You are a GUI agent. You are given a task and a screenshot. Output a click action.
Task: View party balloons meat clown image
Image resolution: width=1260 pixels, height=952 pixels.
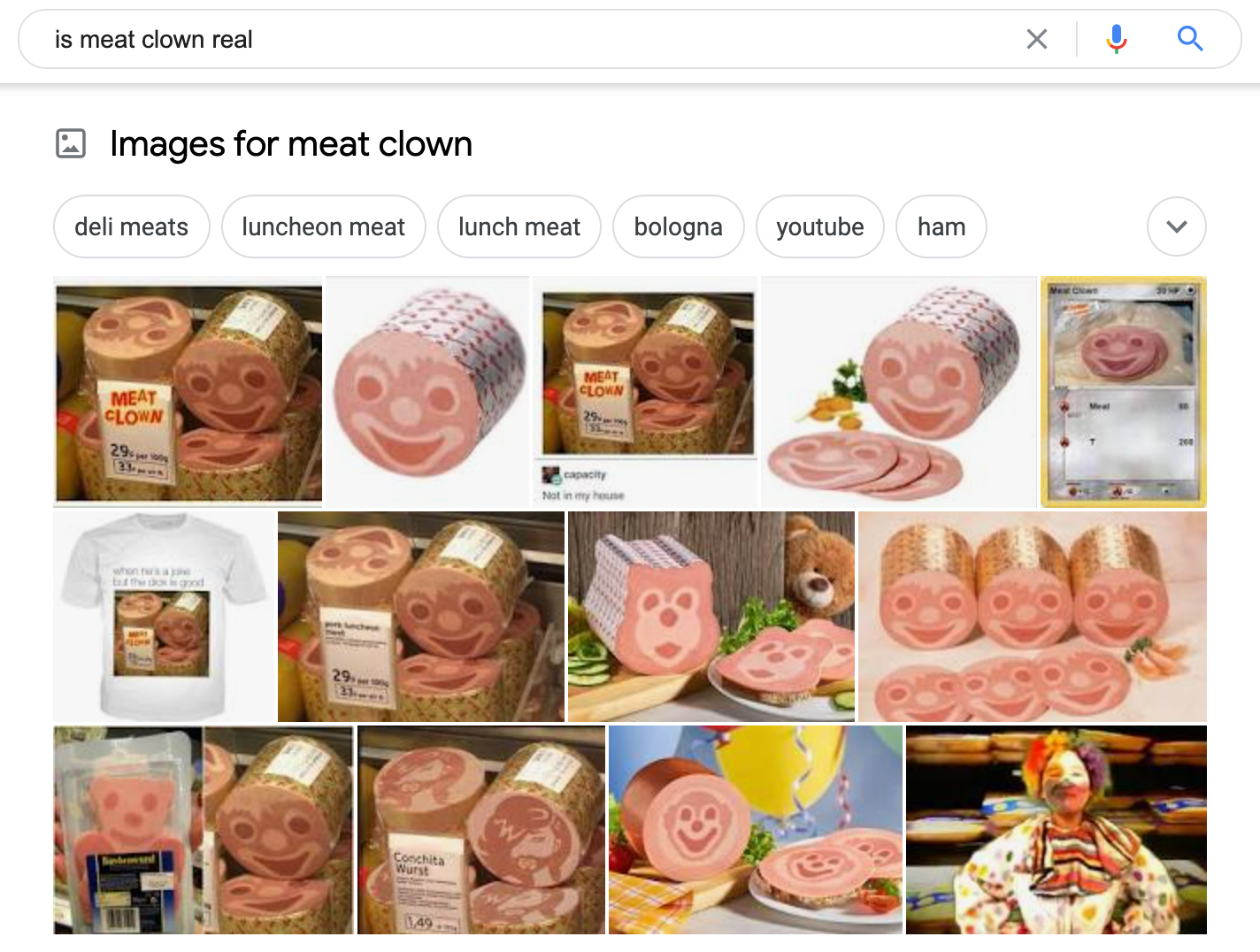click(756, 830)
